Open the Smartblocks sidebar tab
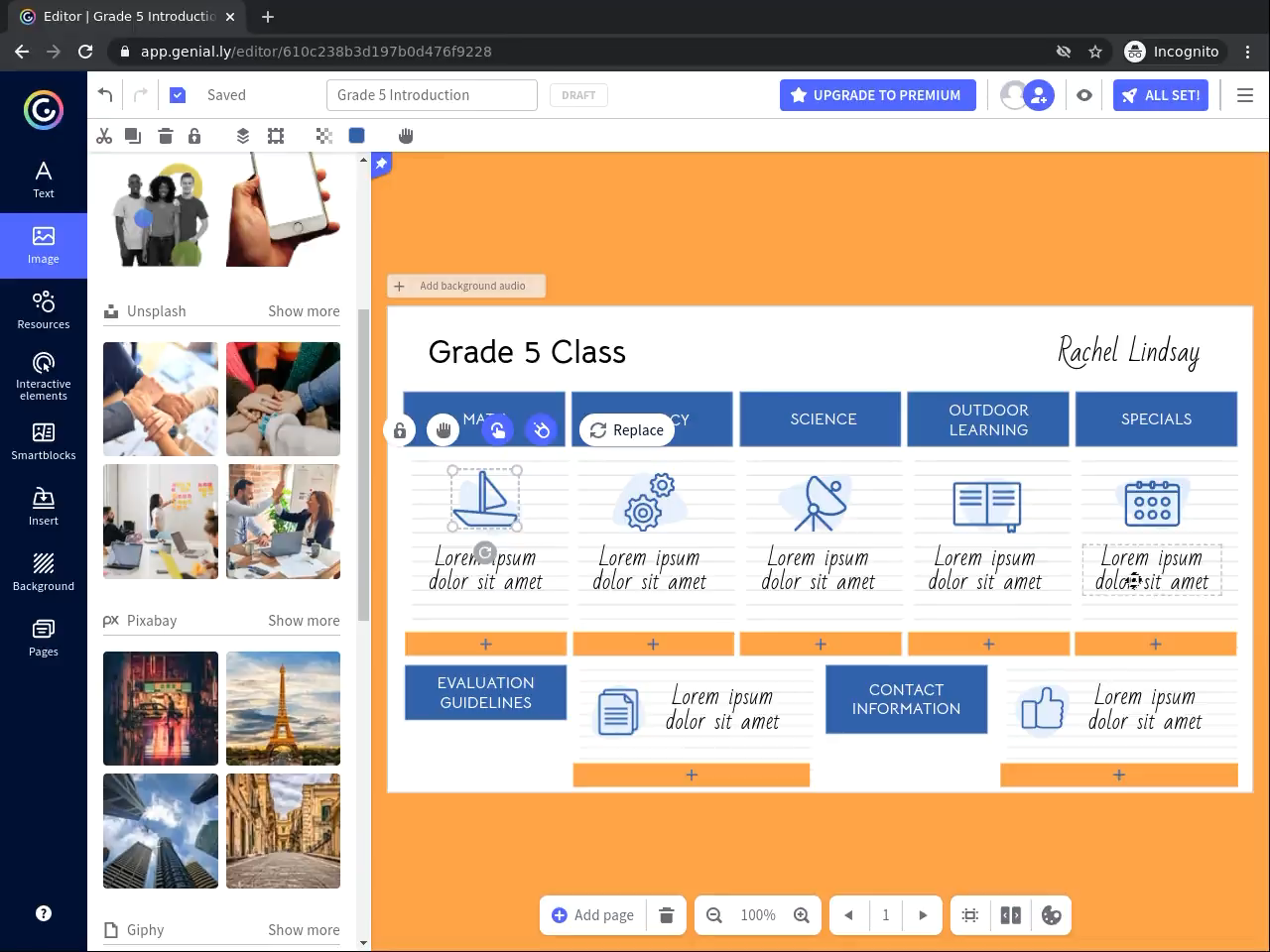Screen dimensions: 1270x952 tap(44, 441)
